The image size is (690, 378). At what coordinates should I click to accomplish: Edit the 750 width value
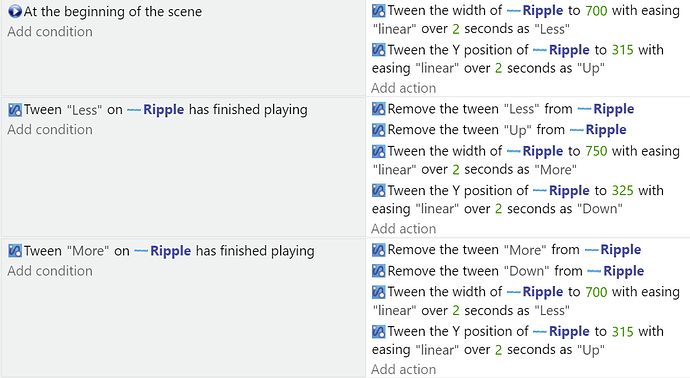(x=596, y=151)
